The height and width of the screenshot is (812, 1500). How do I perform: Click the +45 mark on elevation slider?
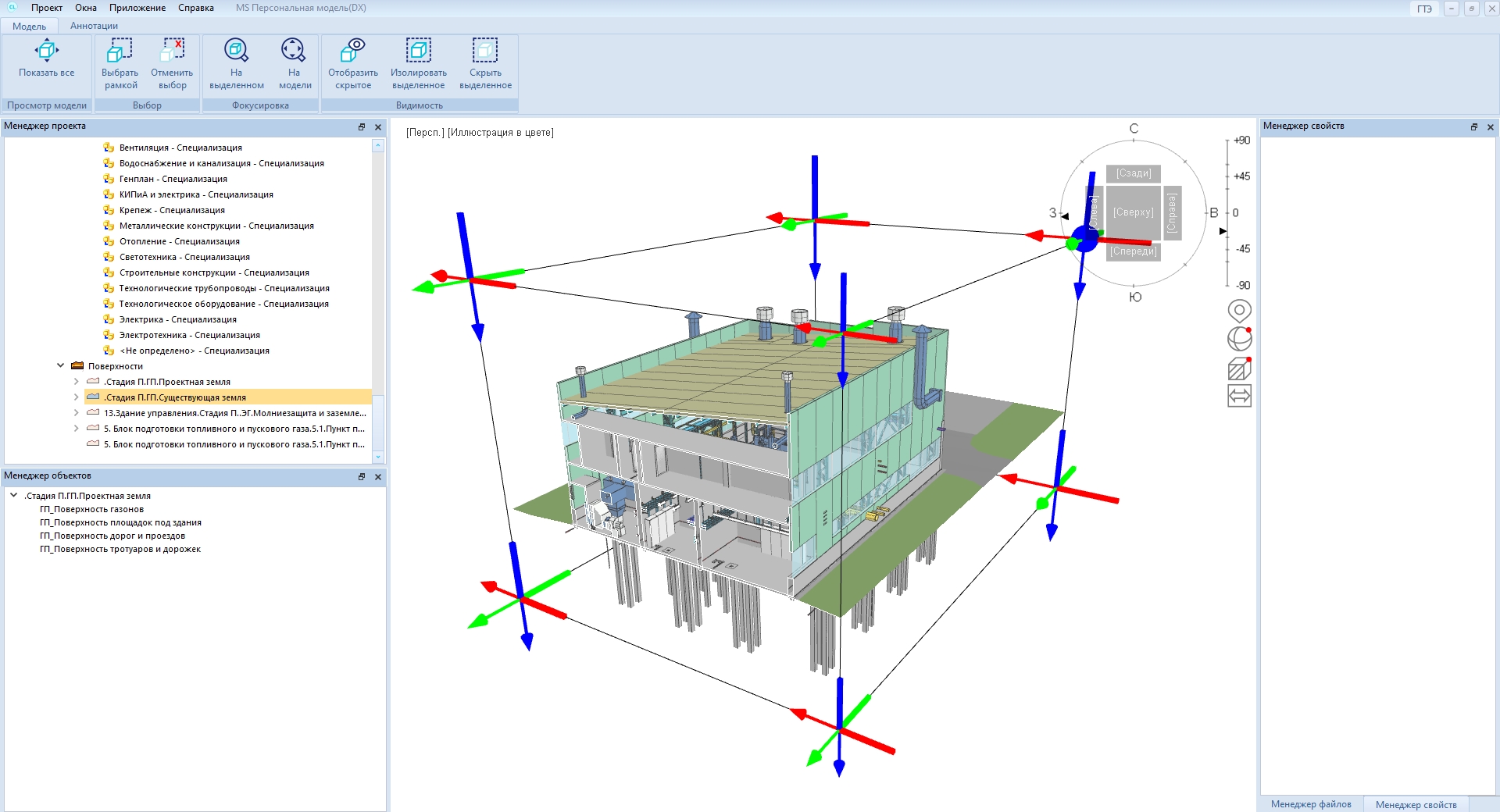1241,176
